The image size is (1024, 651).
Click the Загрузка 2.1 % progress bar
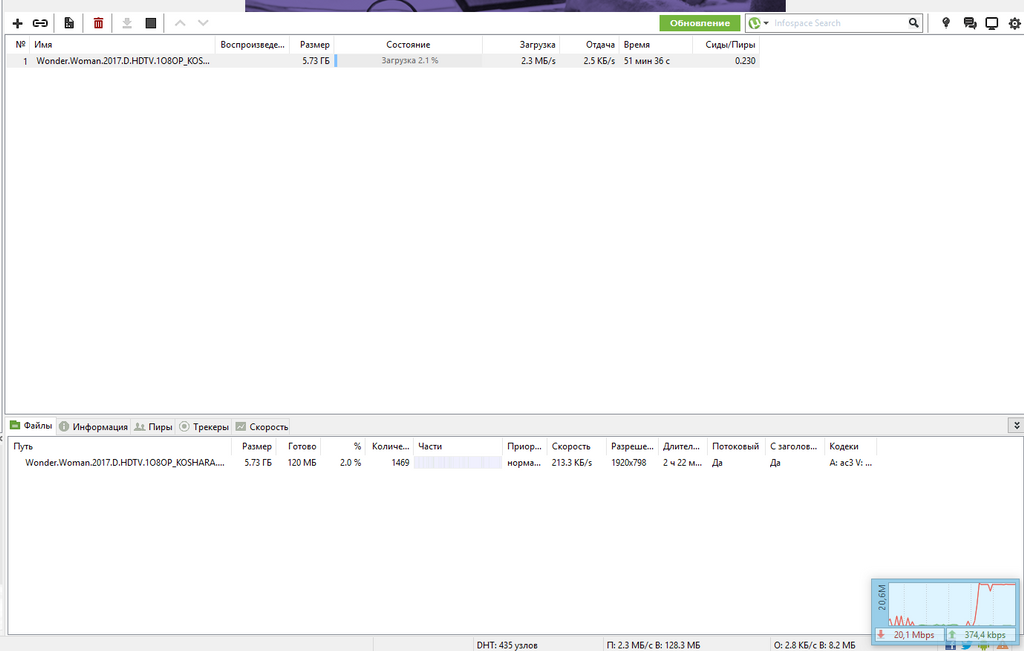coord(409,61)
